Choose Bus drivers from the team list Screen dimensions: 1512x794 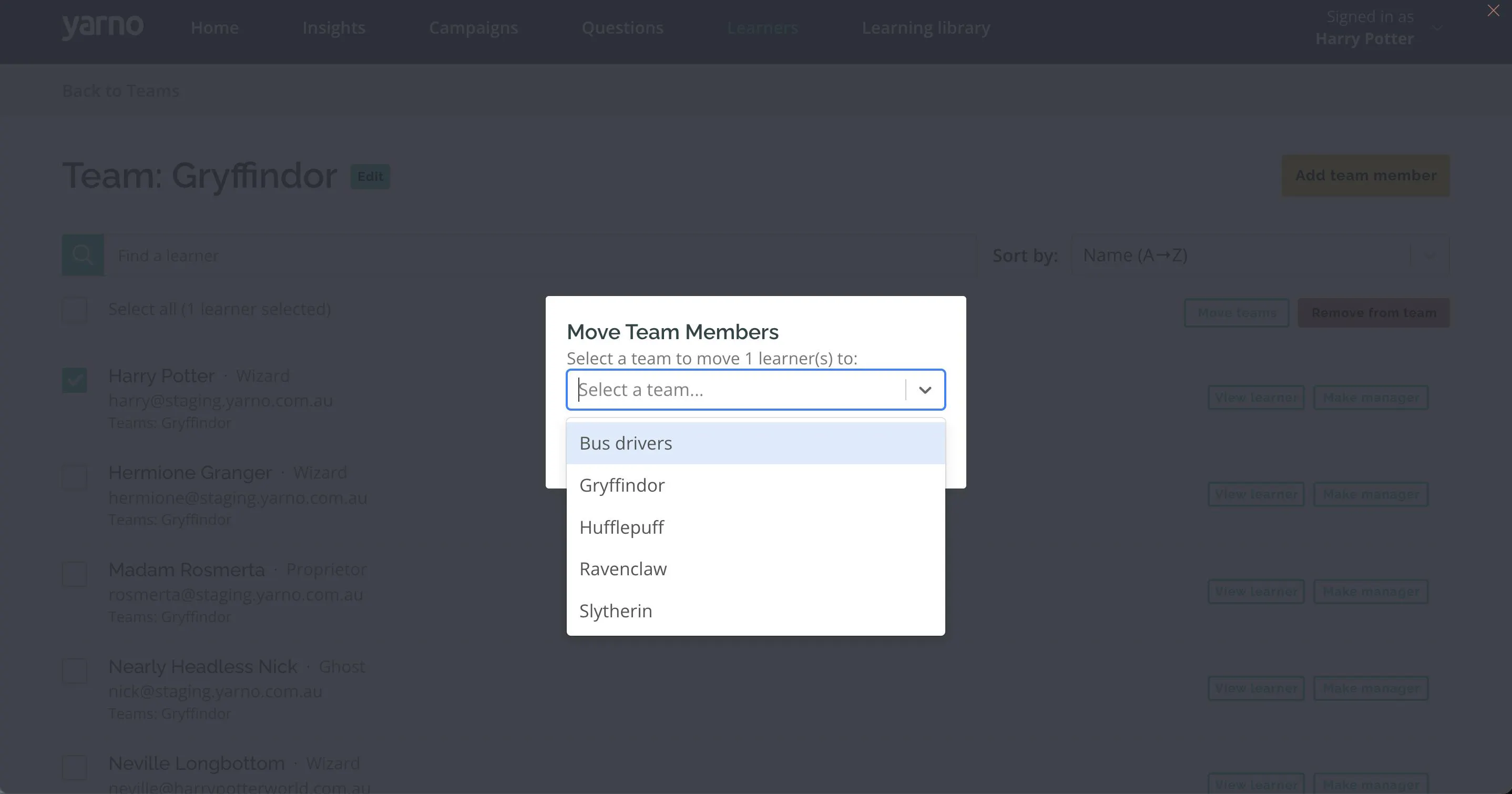tap(755, 443)
